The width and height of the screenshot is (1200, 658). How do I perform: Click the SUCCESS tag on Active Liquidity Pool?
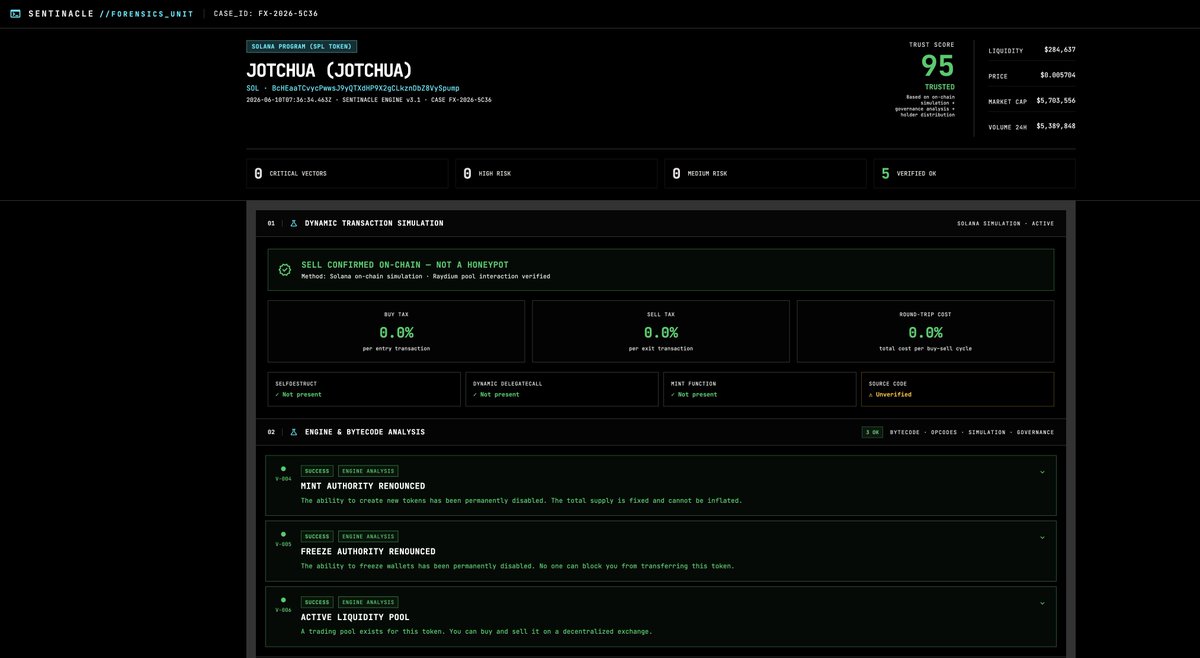click(x=317, y=603)
